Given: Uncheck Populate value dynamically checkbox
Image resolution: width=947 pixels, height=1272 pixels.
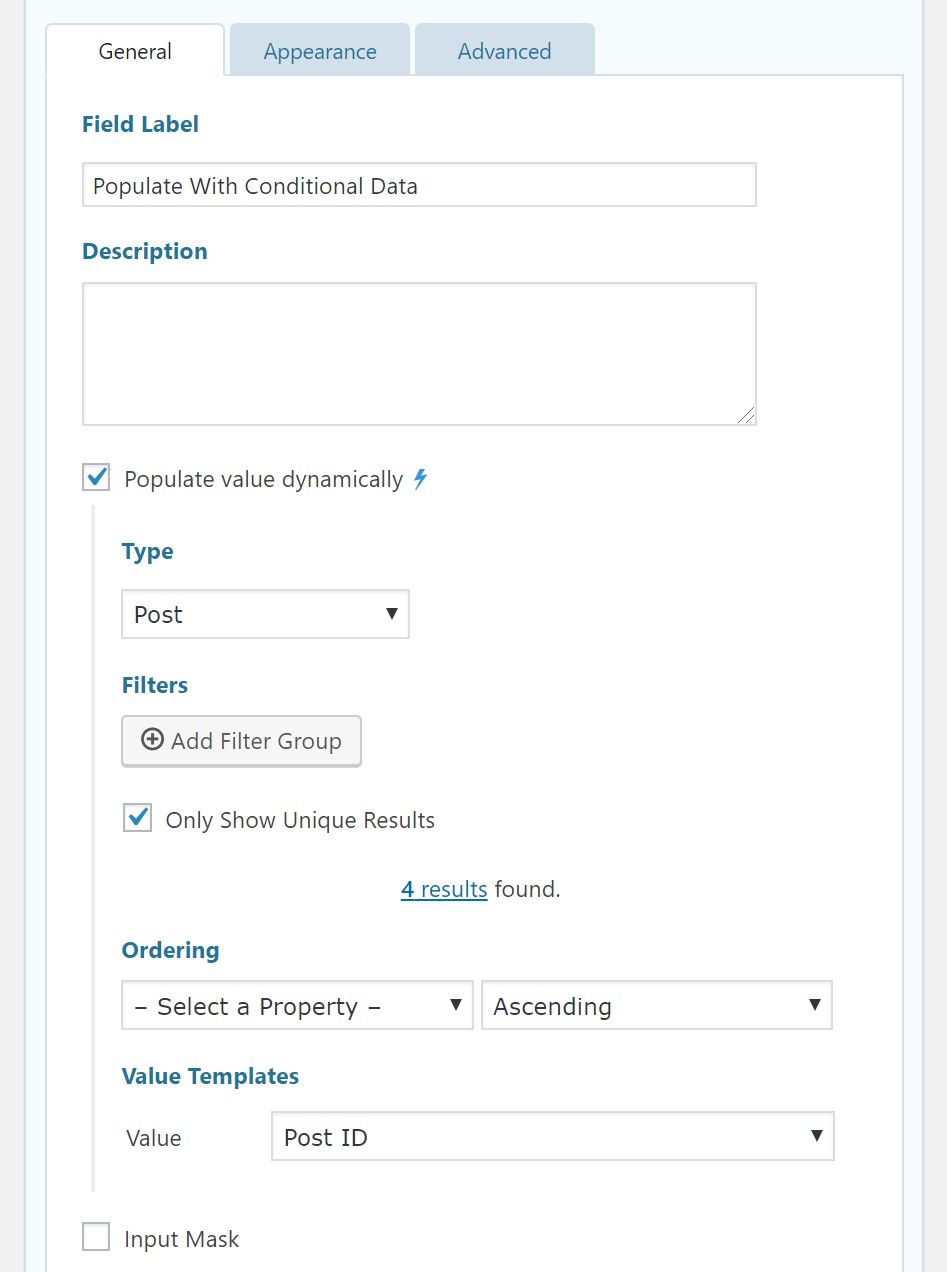Looking at the screenshot, I should (x=97, y=478).
